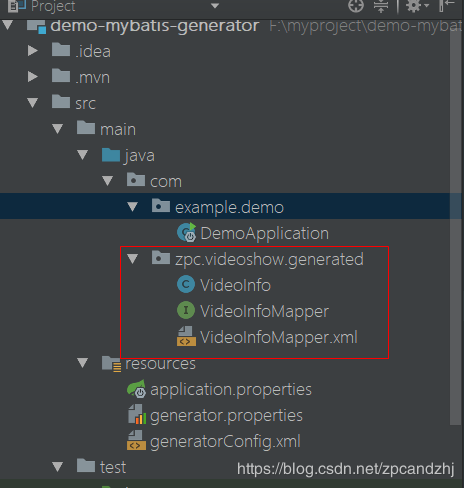Image resolution: width=464 pixels, height=488 pixels.
Task: Select the VideoInfoMapper interface icon
Action: tap(186, 310)
